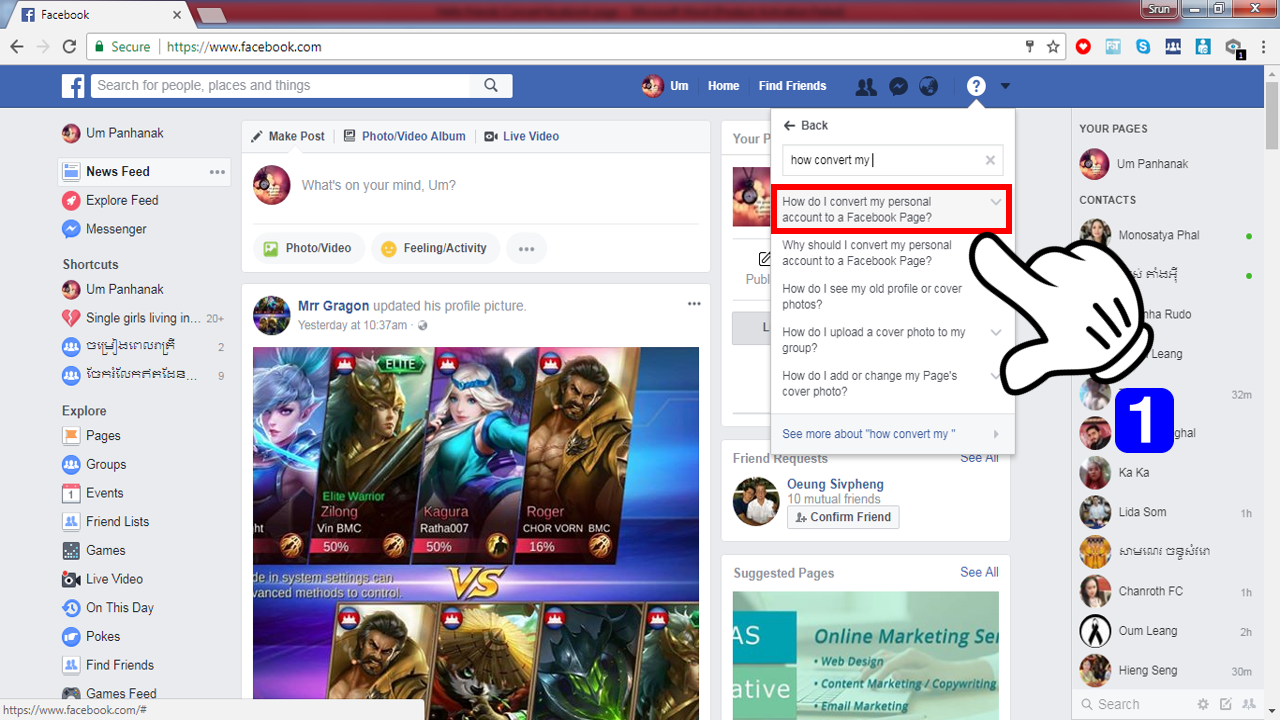The height and width of the screenshot is (720, 1280).
Task: Click the Online Marketing suggested page image
Action: [x=866, y=656]
